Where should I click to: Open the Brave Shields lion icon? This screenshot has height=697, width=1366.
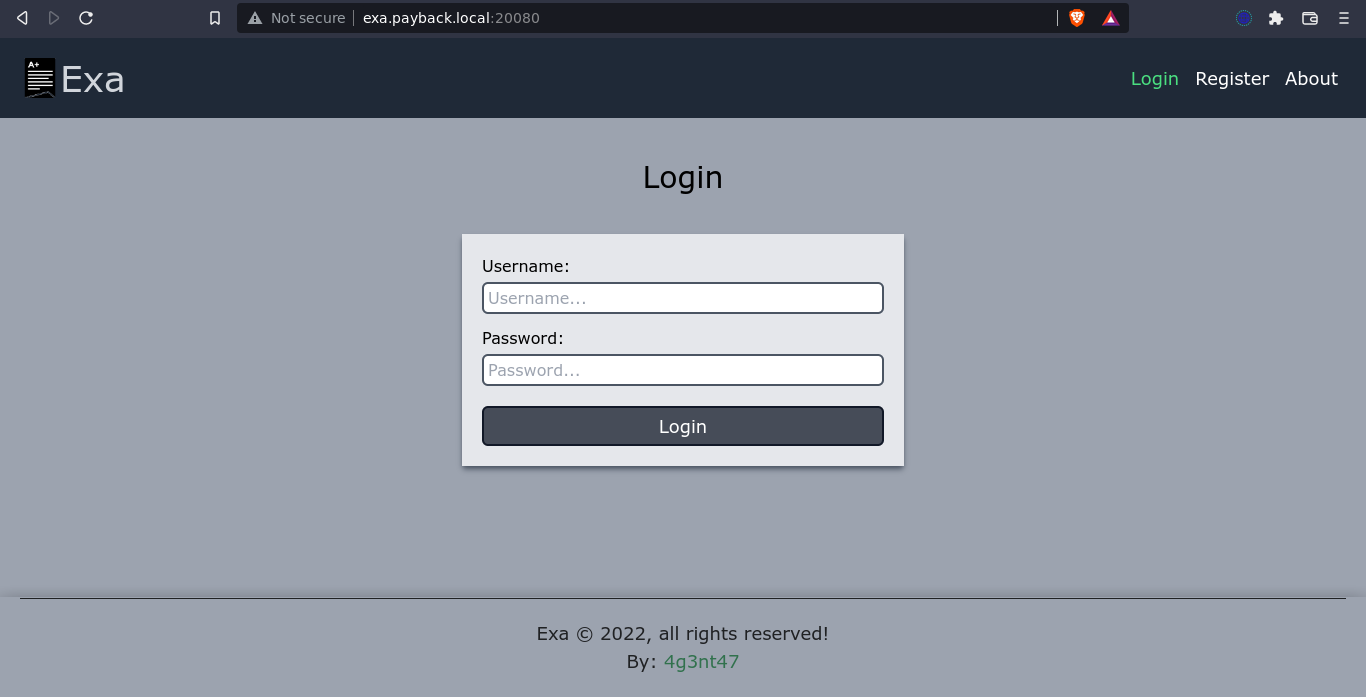pyautogui.click(x=1077, y=18)
